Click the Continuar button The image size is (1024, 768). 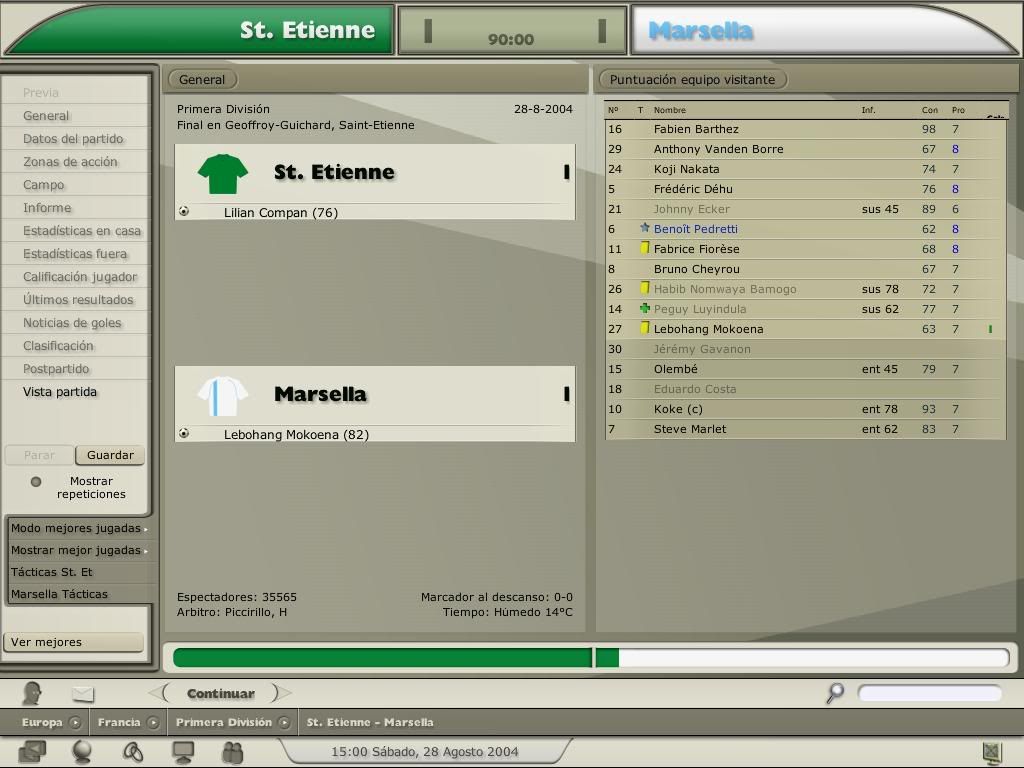pyautogui.click(x=221, y=694)
